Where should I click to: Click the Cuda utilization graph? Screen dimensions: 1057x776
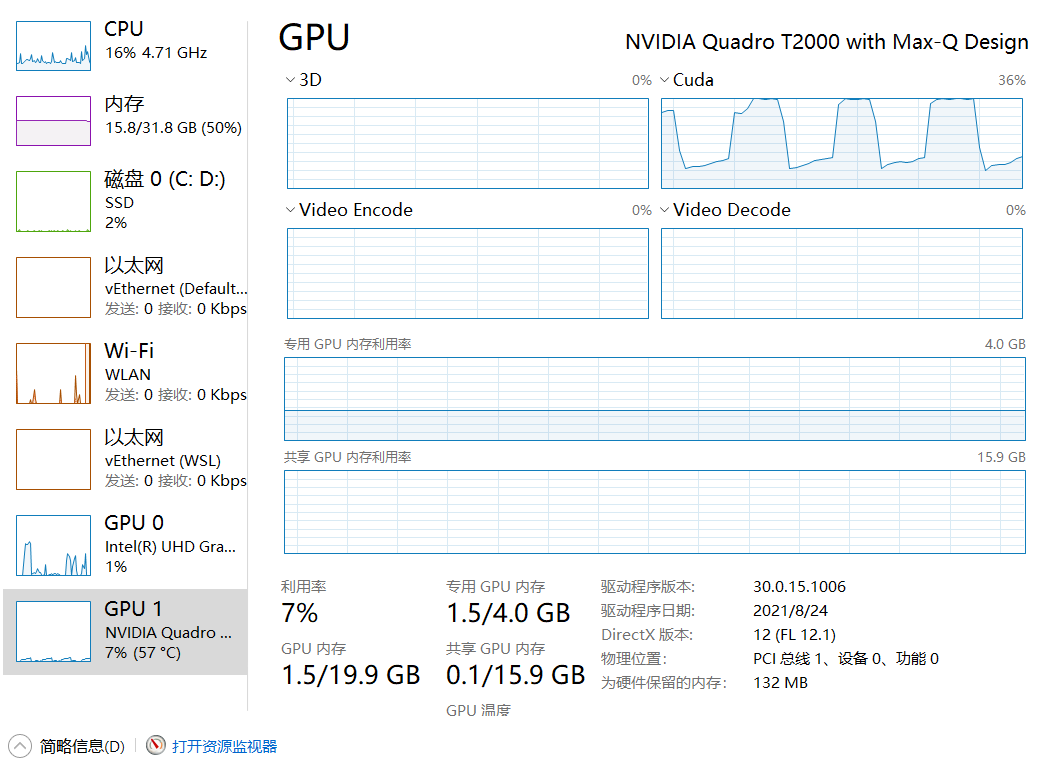(842, 143)
